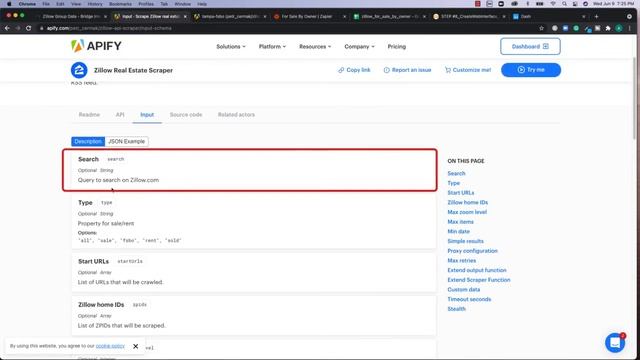Click the Wi-Fi icon in the macOS menu bar
This screenshot has width=640, height=360.
coord(553,4)
